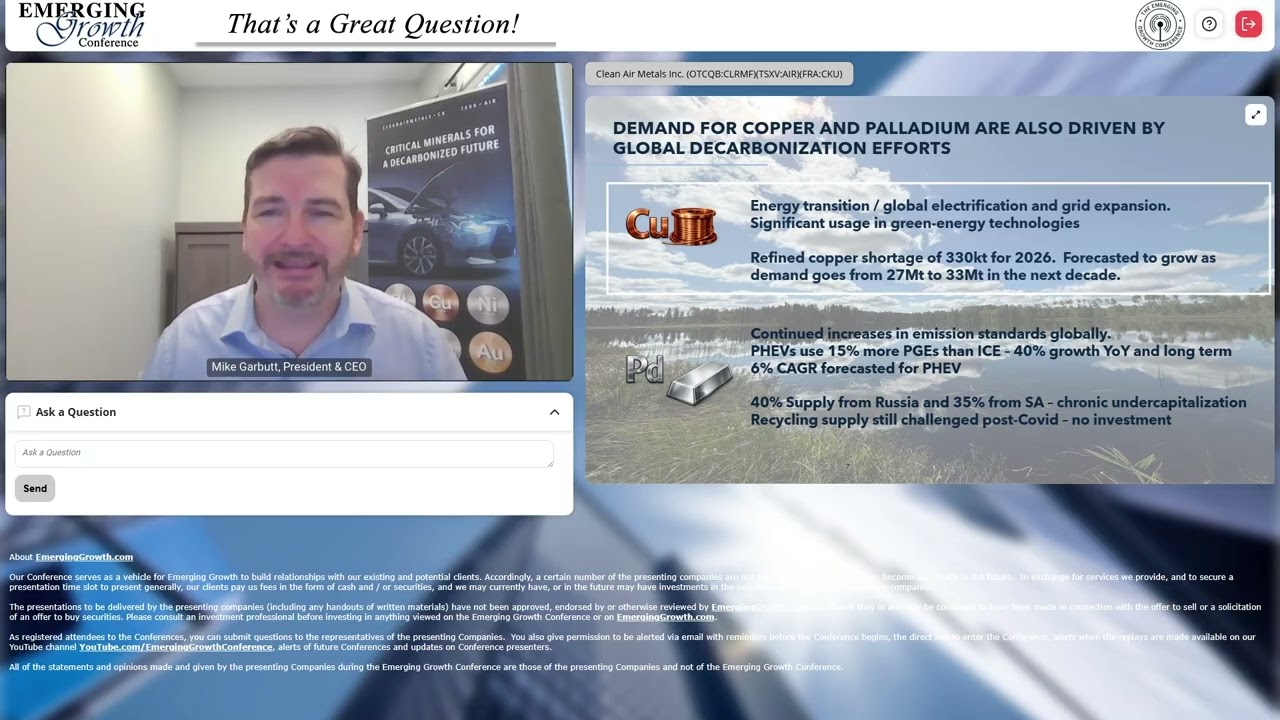Click the slide title about copper and palladium
1280x720 pixels.
(x=889, y=138)
